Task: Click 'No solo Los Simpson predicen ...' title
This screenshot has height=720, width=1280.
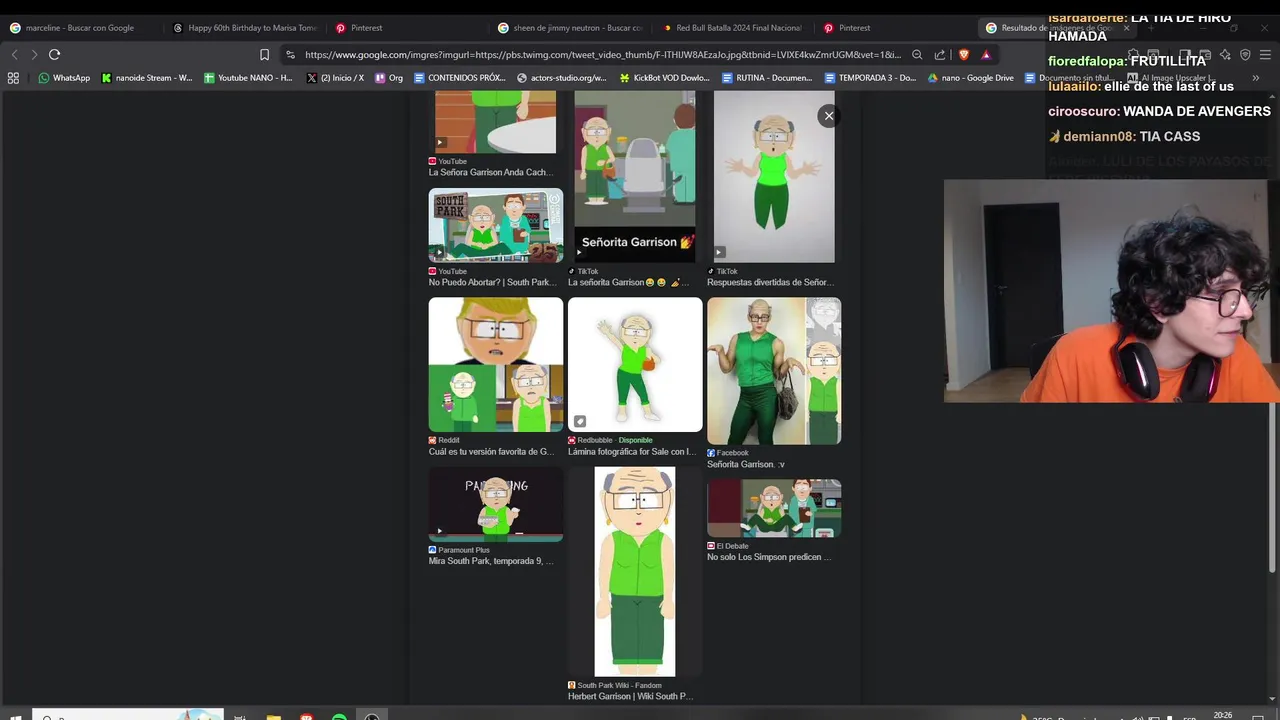Action: point(769,557)
